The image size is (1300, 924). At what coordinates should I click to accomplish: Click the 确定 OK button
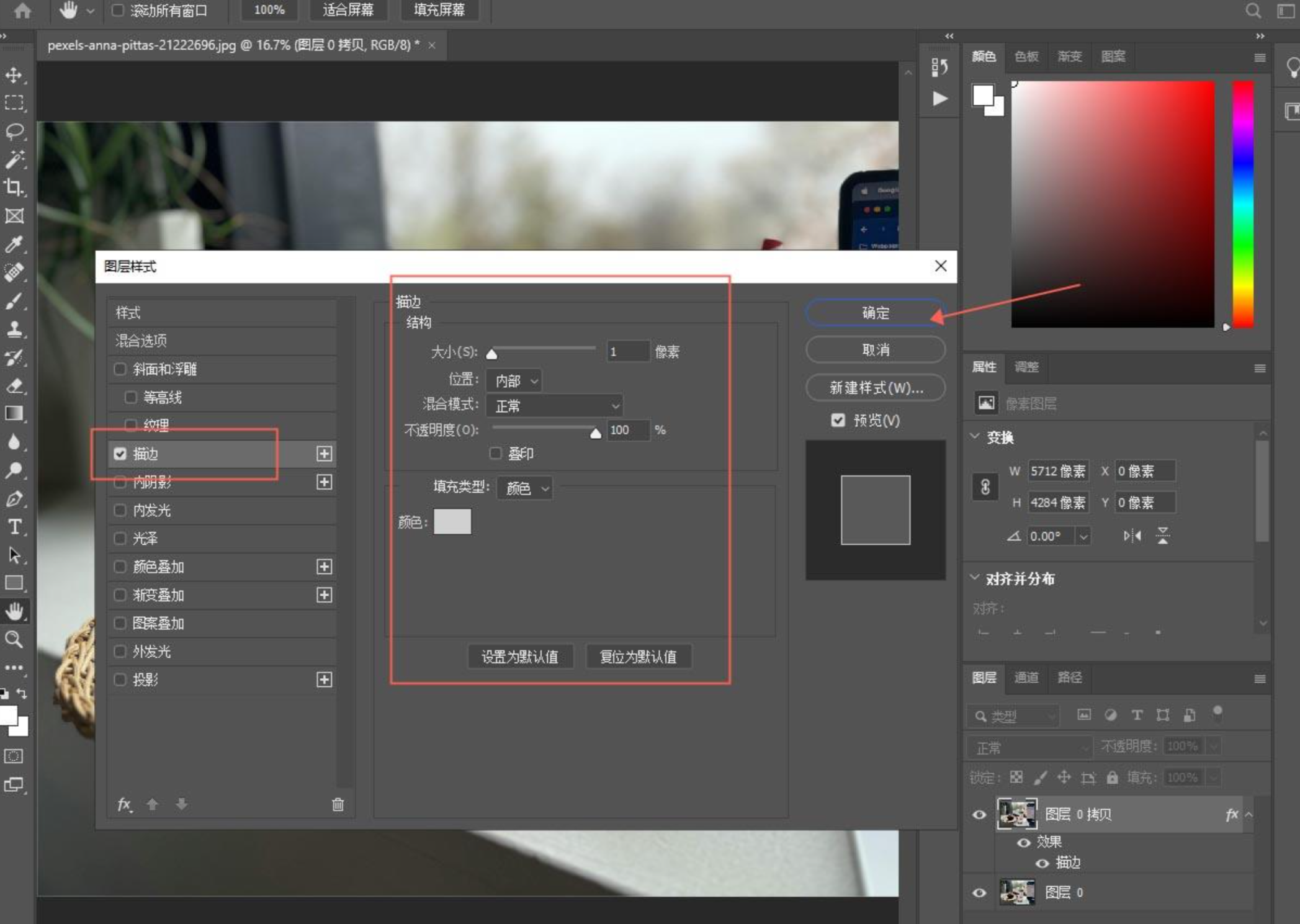(x=876, y=313)
